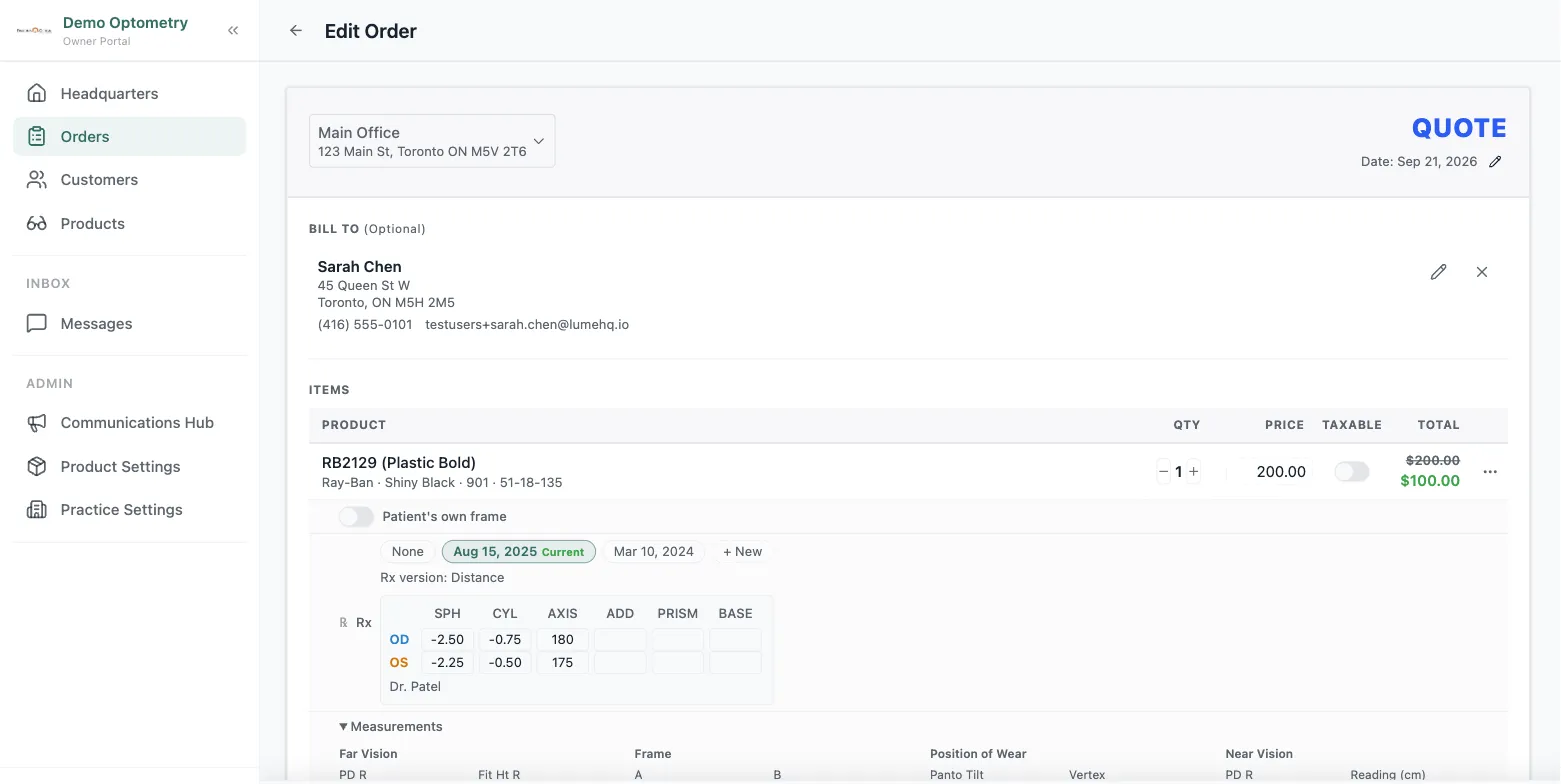1561x784 pixels.
Task: Click the OD CYL field -0.75
Action: 505,640
